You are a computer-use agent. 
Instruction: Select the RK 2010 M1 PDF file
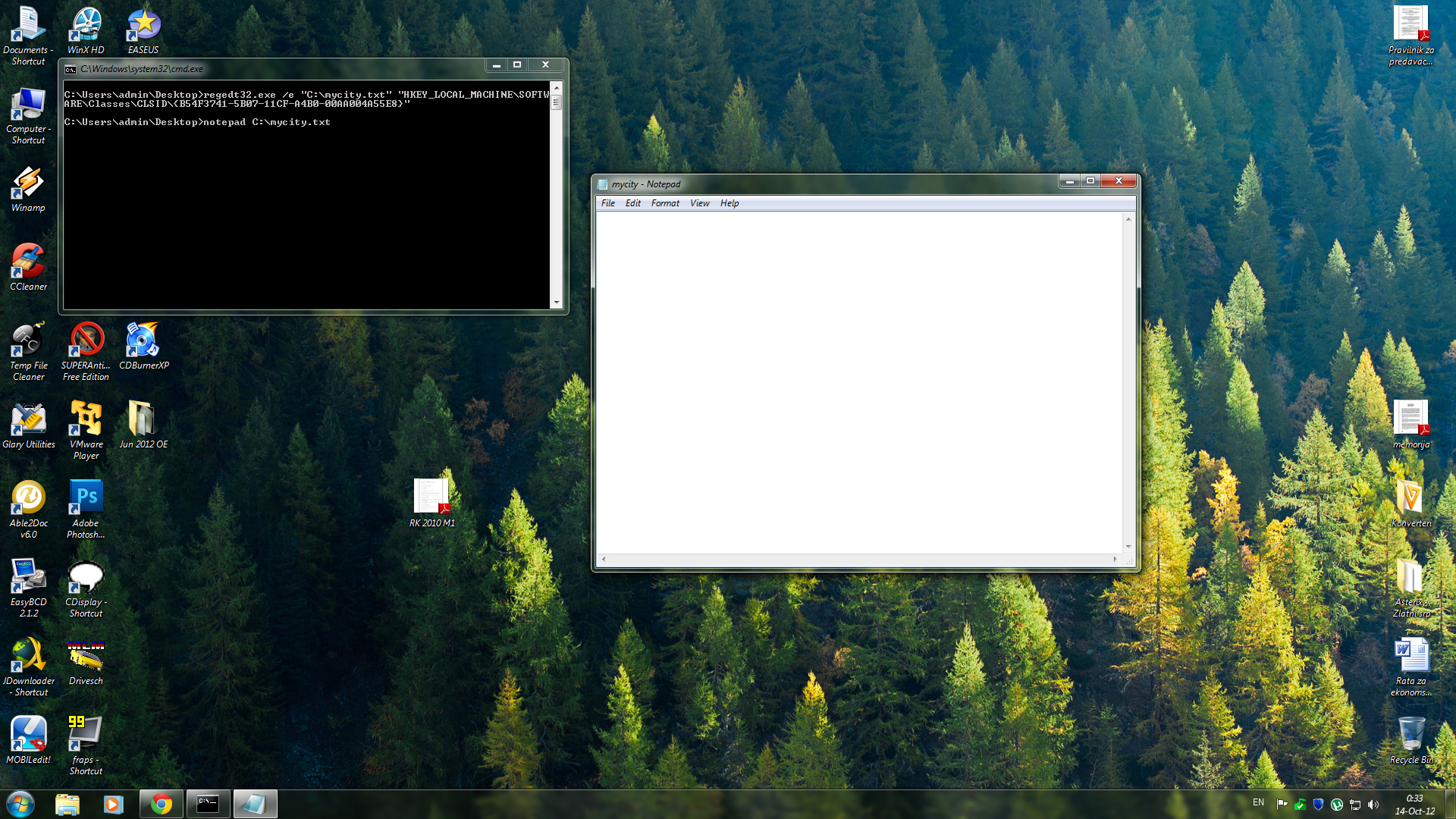(431, 497)
